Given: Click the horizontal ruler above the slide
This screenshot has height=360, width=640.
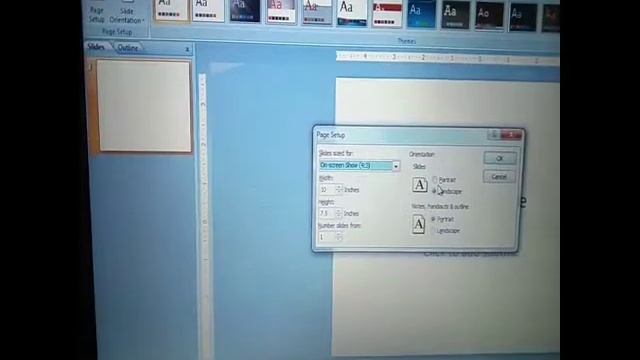Looking at the screenshot, I should 447,58.
